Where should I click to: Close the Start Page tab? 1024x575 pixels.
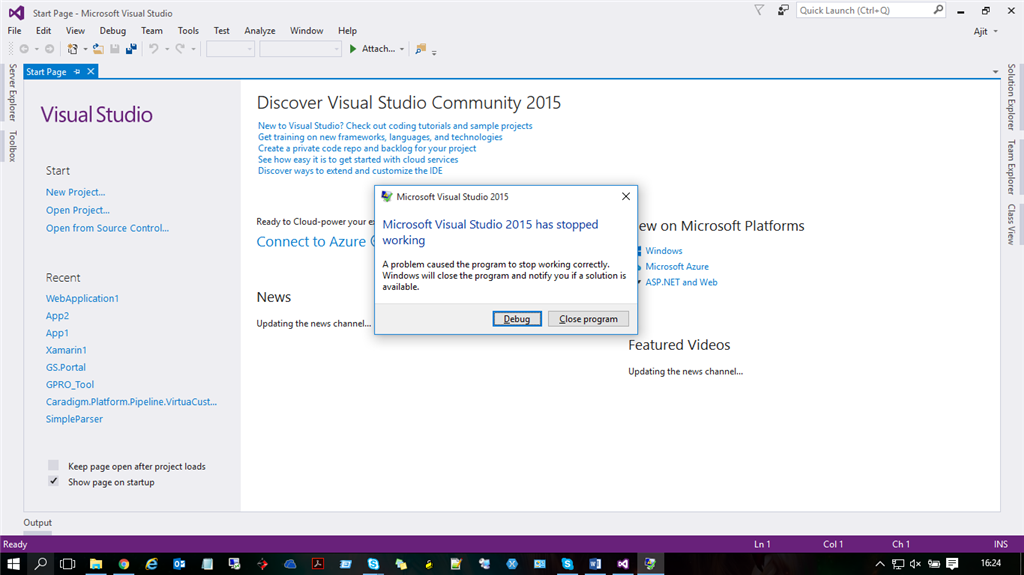[91, 71]
